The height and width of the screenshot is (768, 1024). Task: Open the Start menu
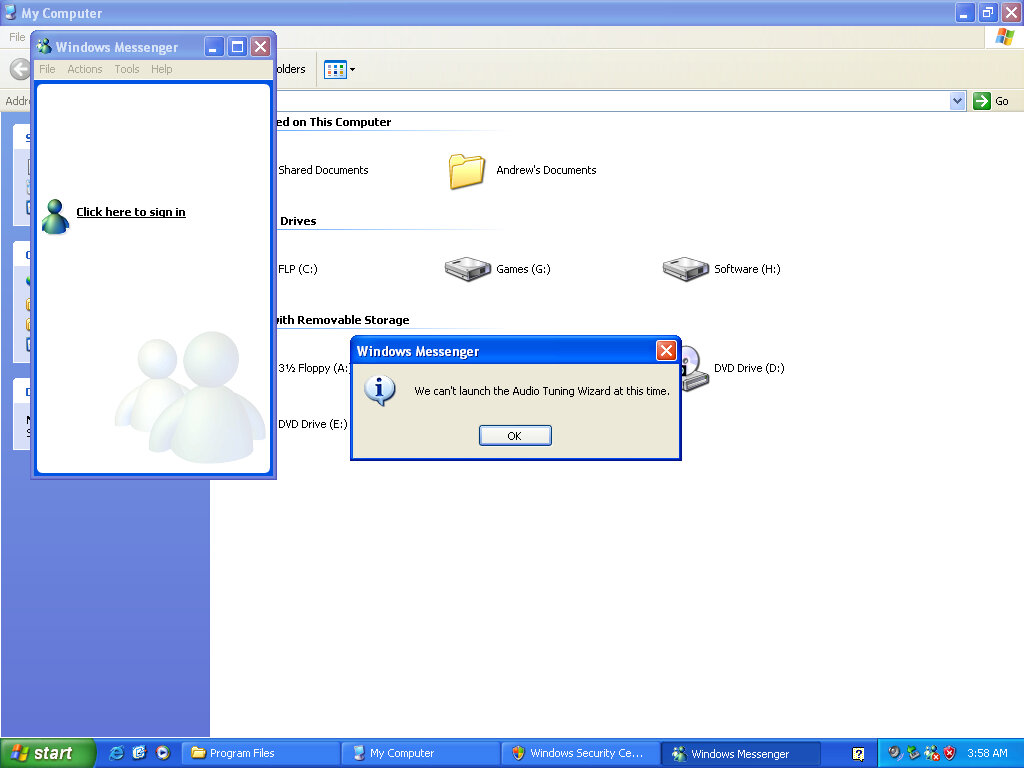47,753
